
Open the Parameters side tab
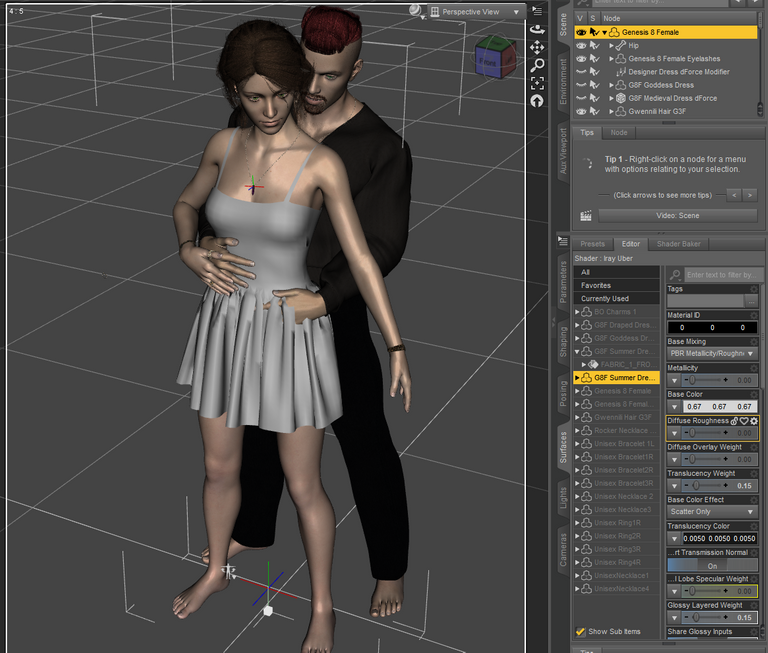pos(563,281)
